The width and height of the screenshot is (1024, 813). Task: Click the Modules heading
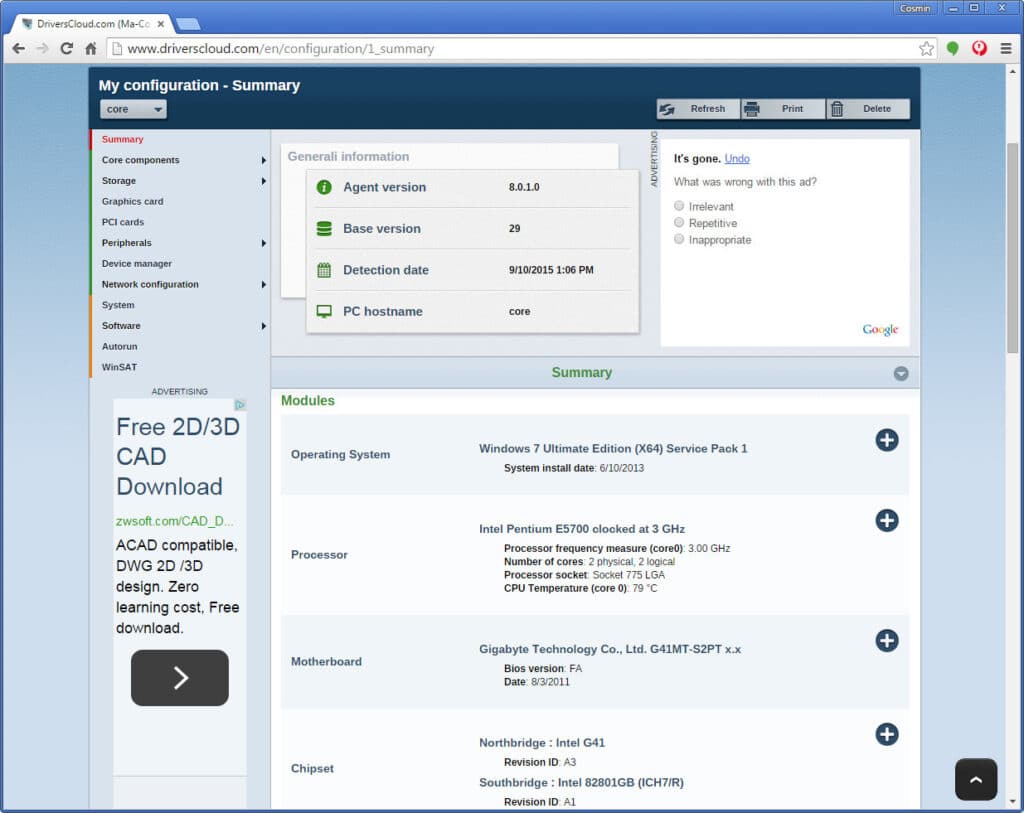tap(308, 400)
